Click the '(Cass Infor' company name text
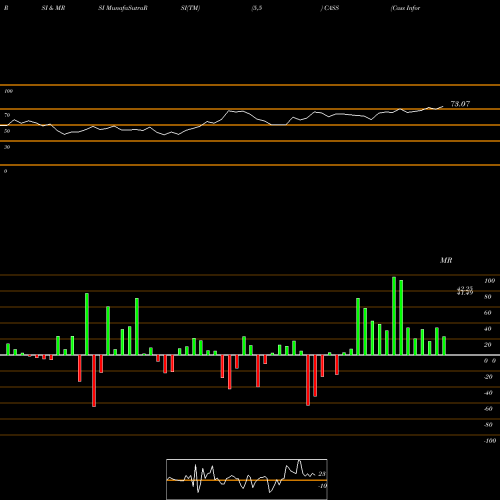This screenshot has width=500, height=500. (x=405, y=8)
